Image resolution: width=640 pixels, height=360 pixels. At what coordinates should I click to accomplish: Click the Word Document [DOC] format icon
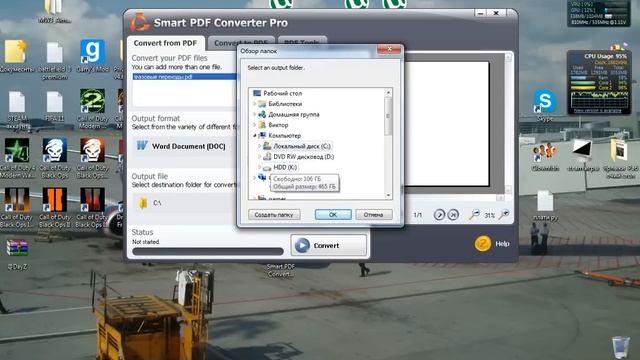[142, 146]
